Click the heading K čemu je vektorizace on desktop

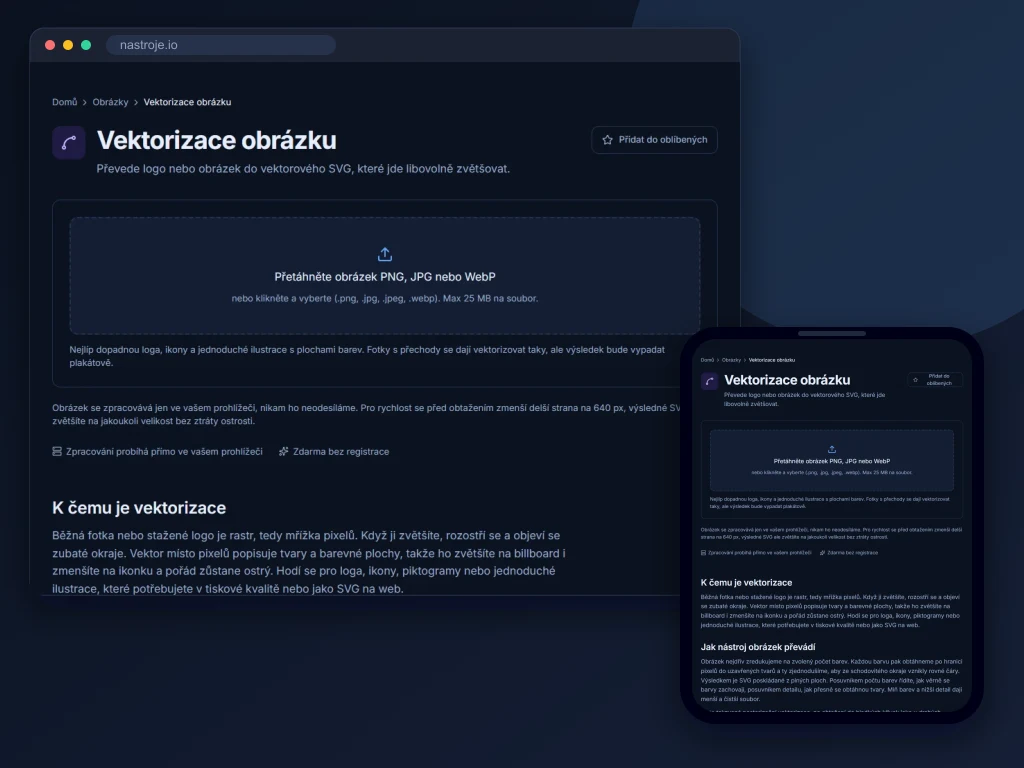pyautogui.click(x=139, y=507)
